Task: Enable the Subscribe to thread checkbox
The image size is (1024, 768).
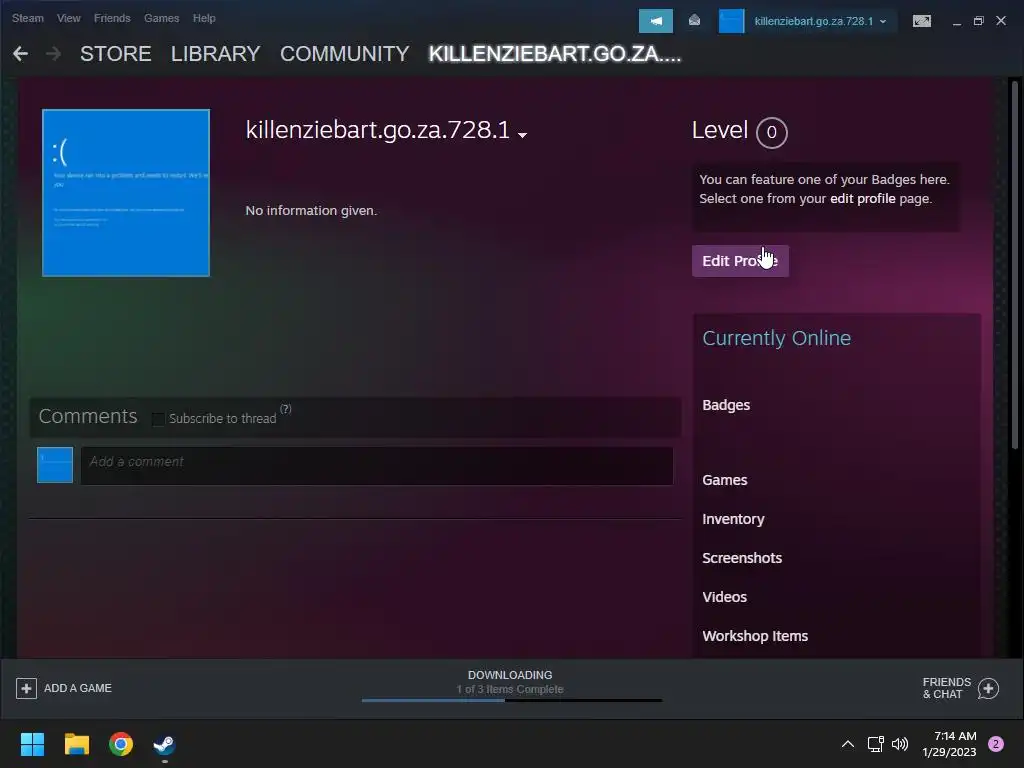Action: click(158, 419)
